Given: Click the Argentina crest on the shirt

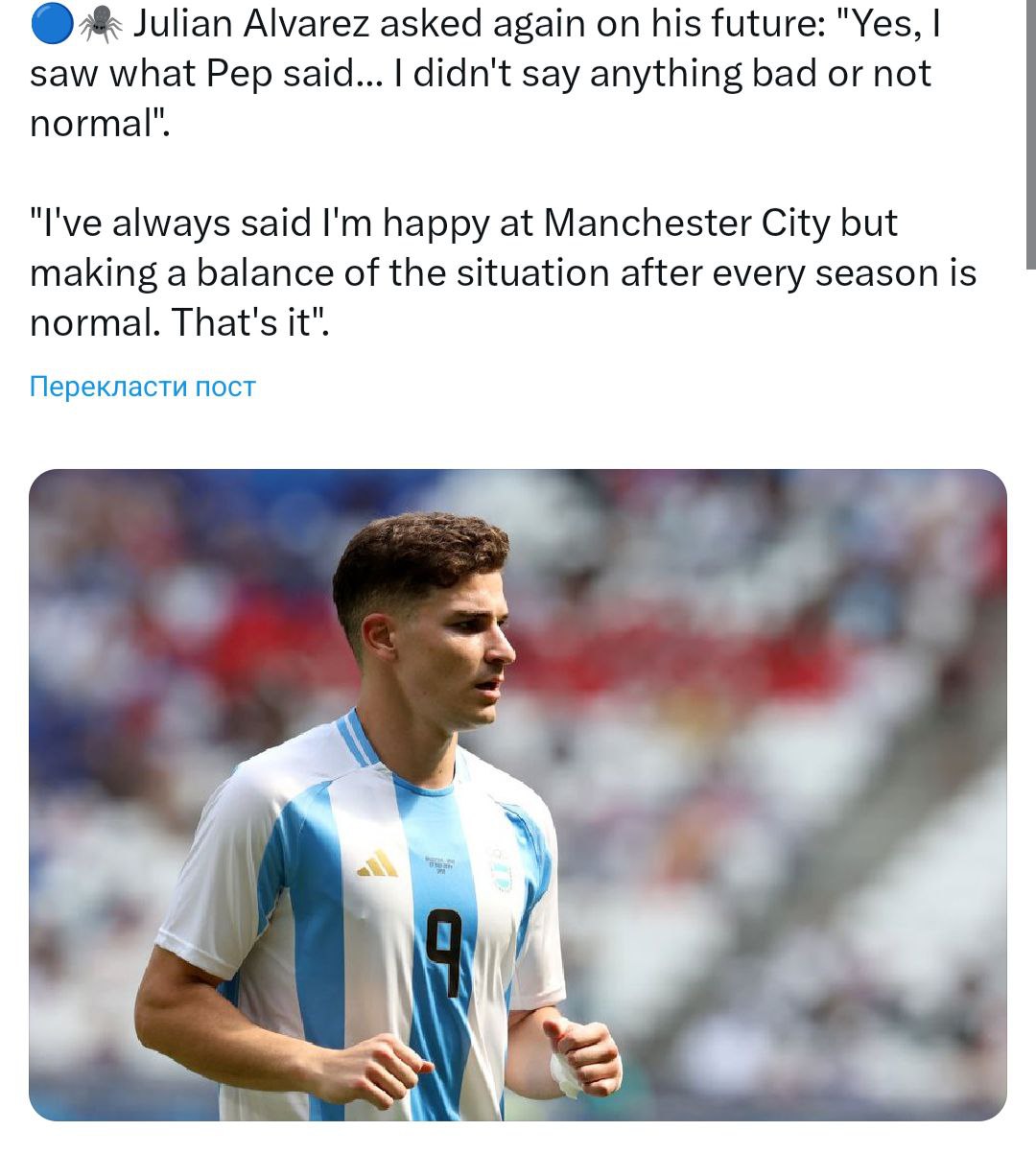Looking at the screenshot, I should pos(499,869).
